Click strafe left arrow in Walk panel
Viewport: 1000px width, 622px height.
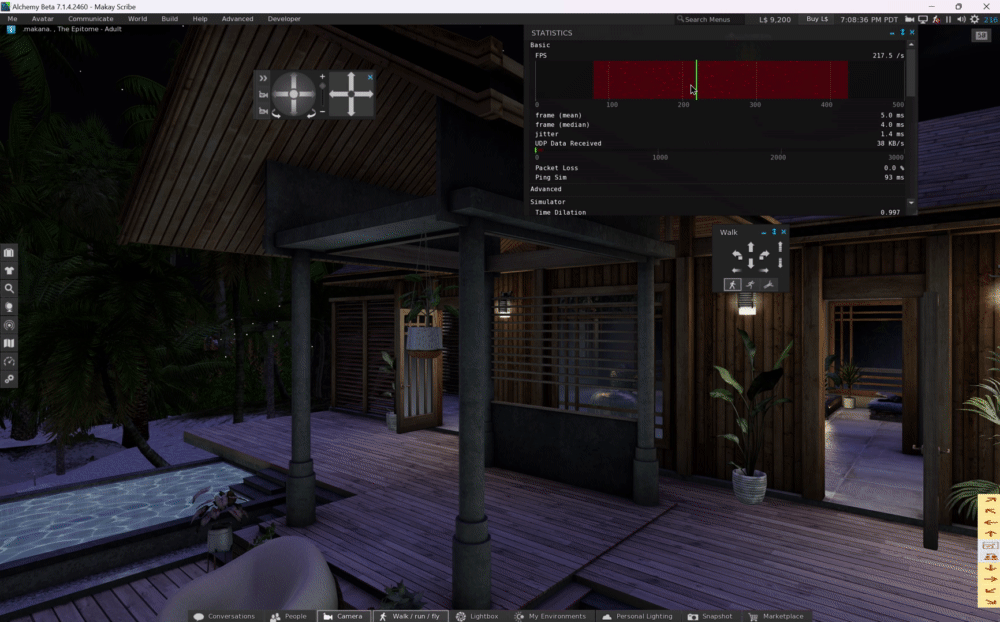tap(737, 270)
